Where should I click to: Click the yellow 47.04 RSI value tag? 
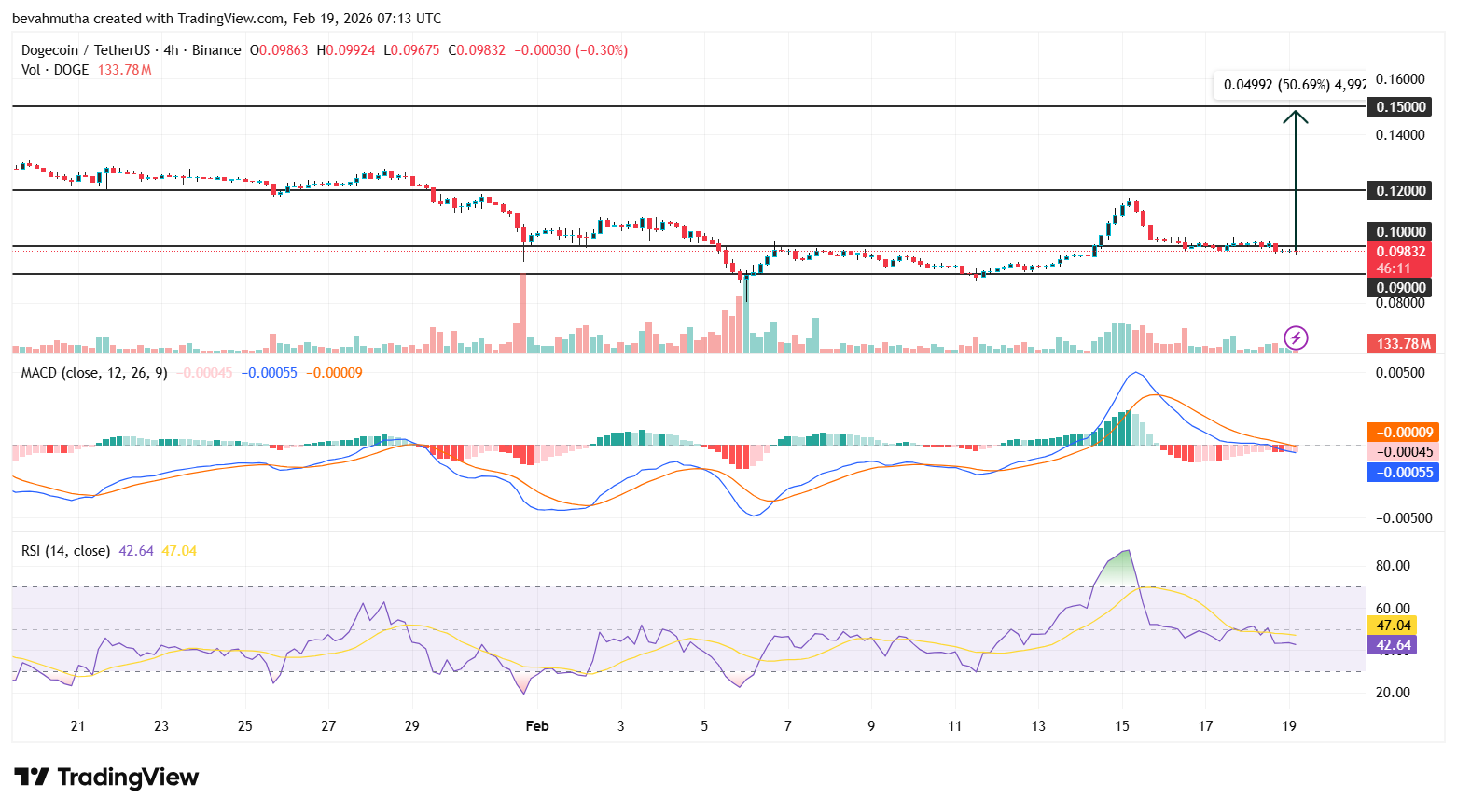pyautogui.click(x=1394, y=623)
